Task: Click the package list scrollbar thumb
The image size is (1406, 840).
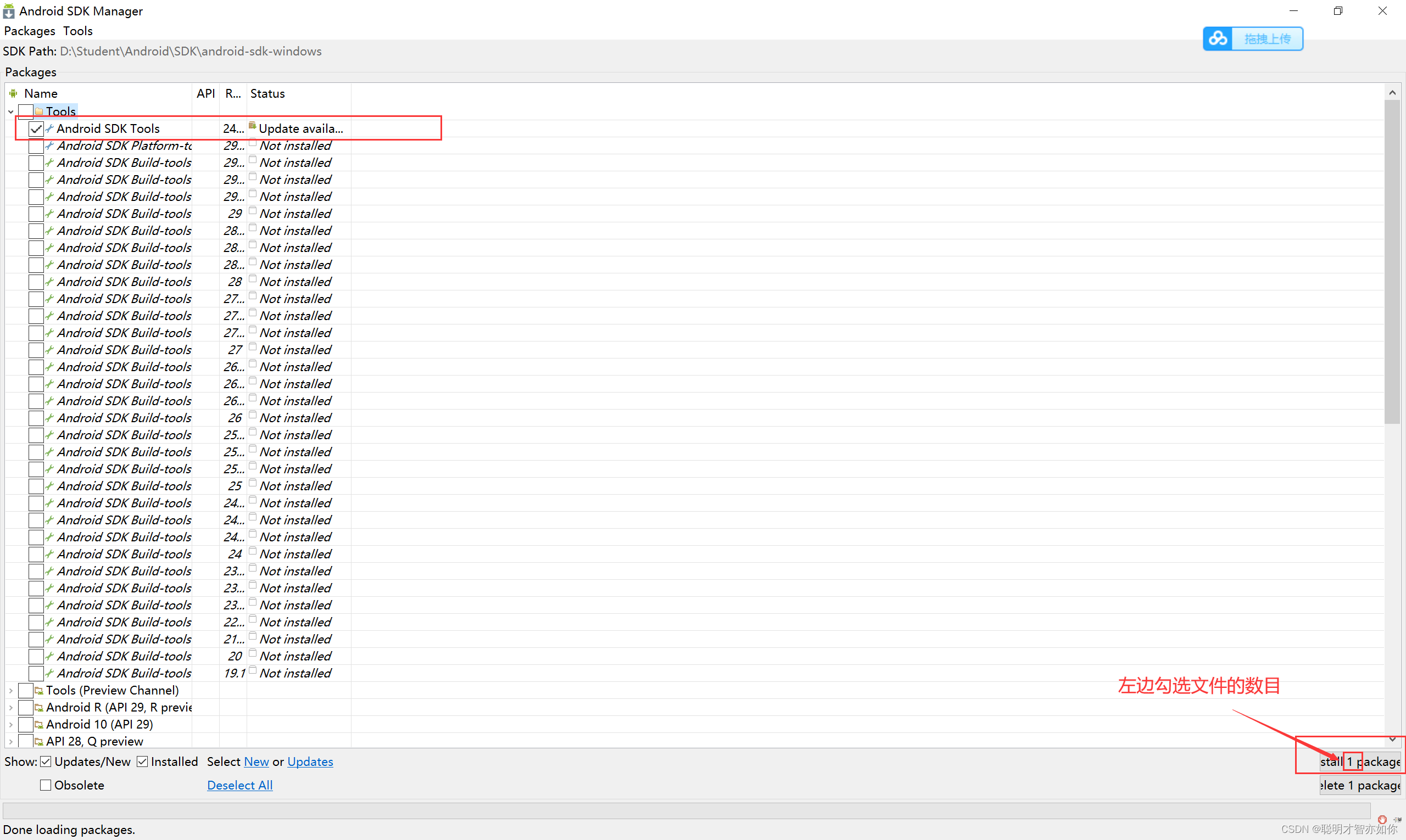Action: [x=1392, y=261]
